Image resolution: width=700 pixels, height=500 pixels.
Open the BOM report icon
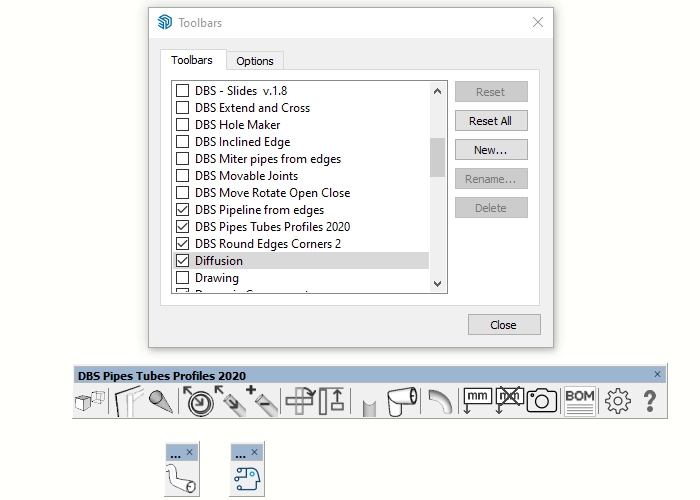579,401
